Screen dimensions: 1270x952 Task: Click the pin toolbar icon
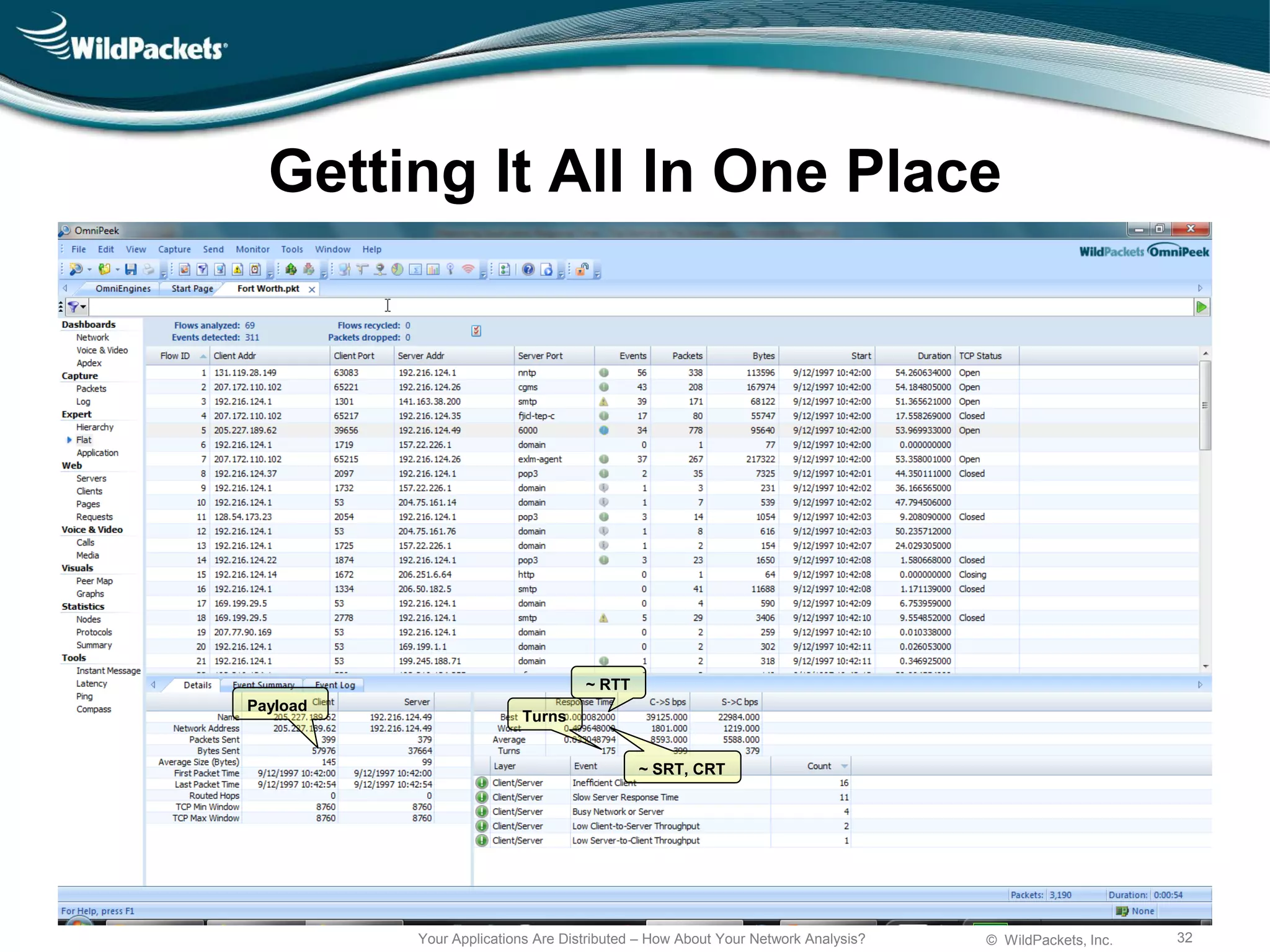tap(450, 269)
